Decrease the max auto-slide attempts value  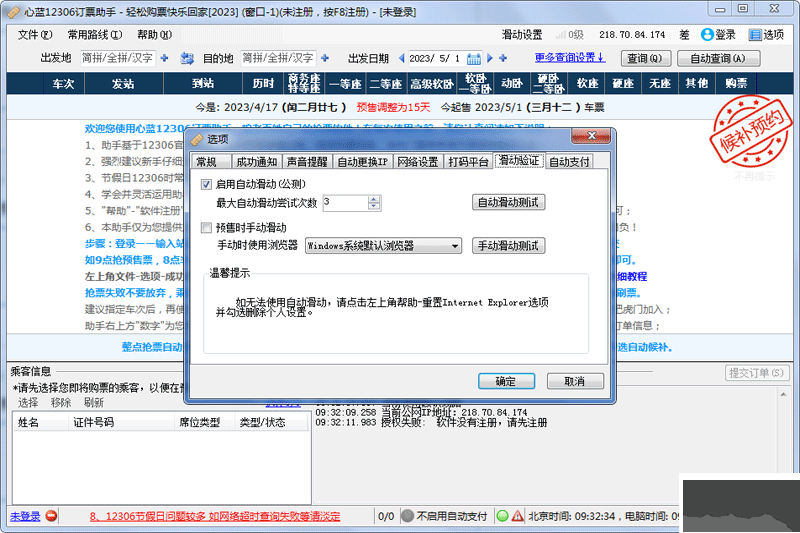374,206
